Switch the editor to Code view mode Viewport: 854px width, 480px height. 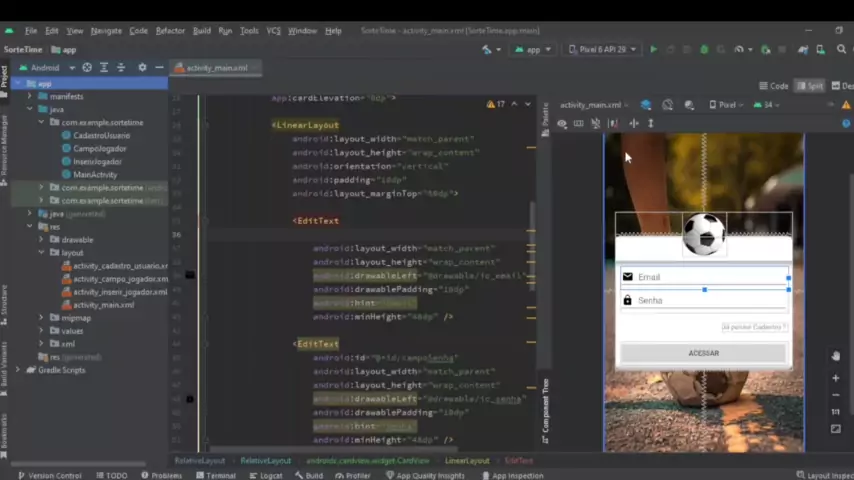774,86
